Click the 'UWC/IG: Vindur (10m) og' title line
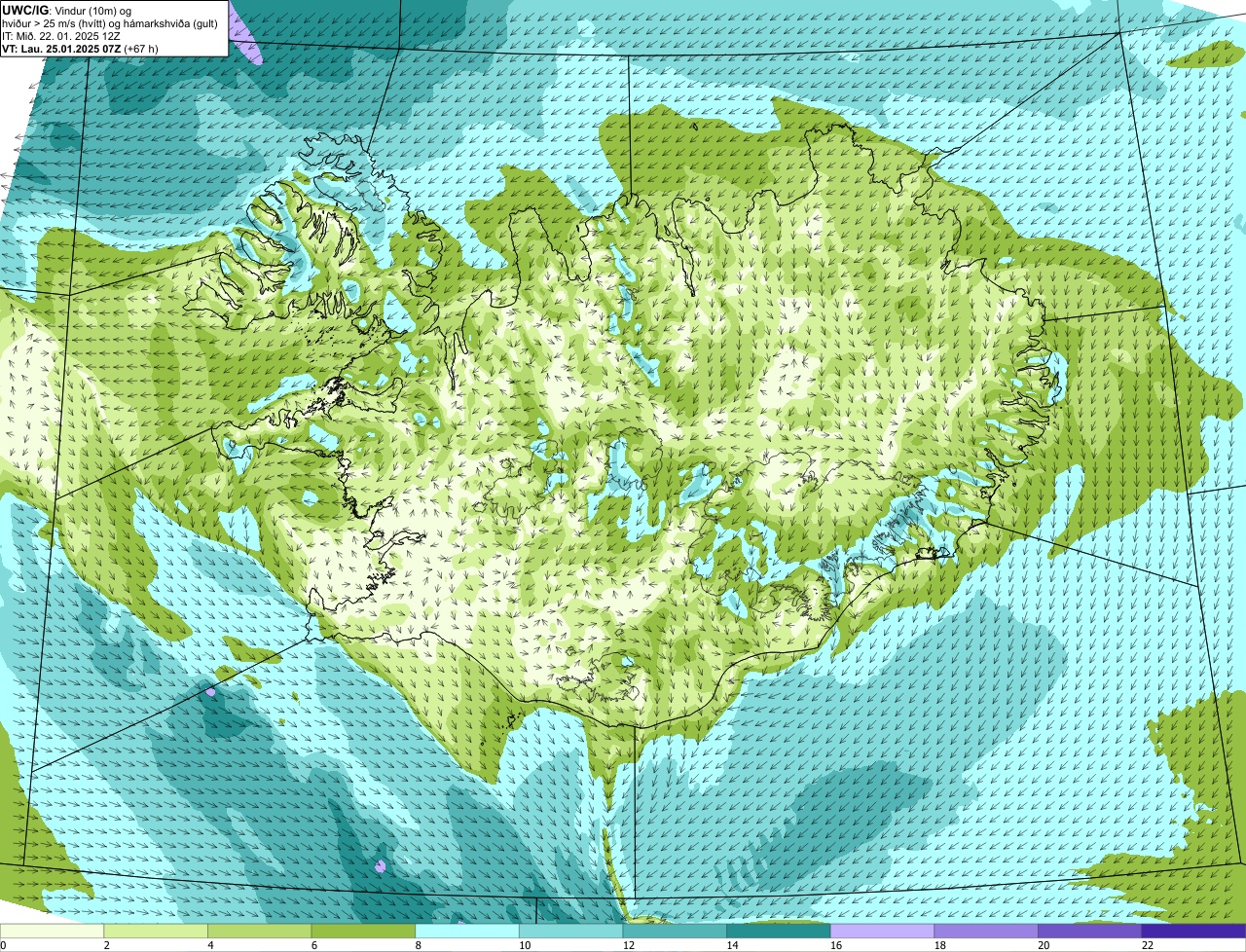 tap(67, 10)
